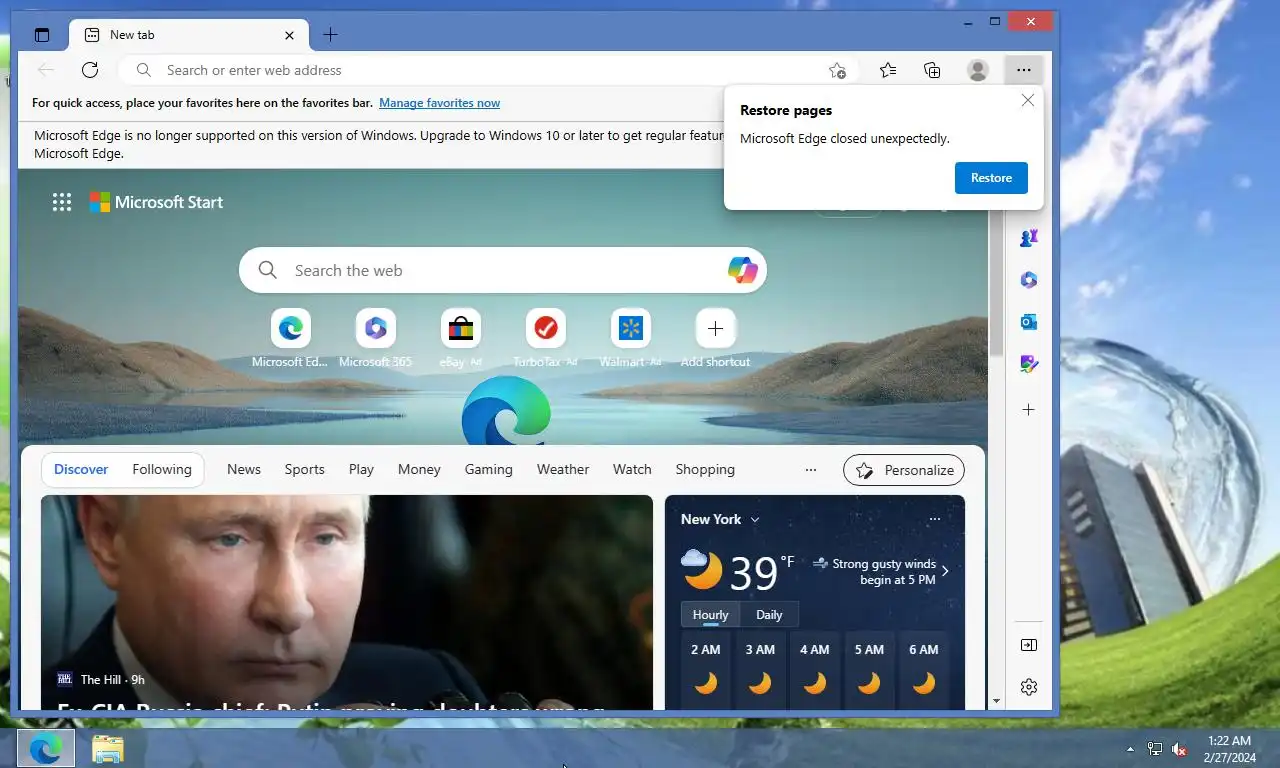
Task: Select the Discover feed tab
Action: 81,469
